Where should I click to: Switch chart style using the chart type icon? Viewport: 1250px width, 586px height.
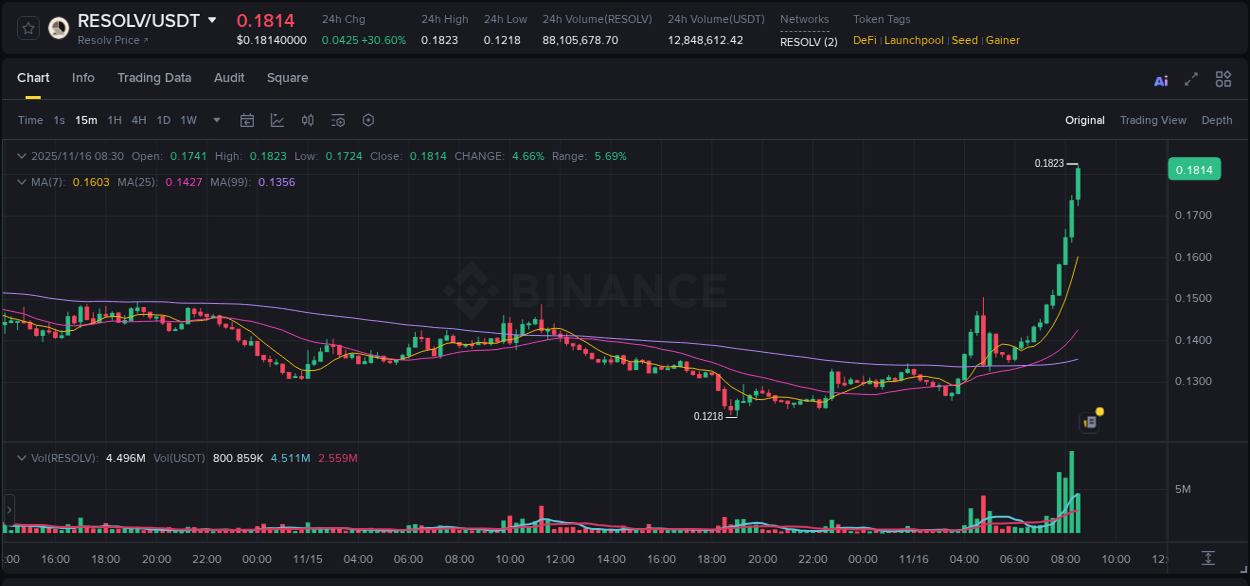point(277,120)
